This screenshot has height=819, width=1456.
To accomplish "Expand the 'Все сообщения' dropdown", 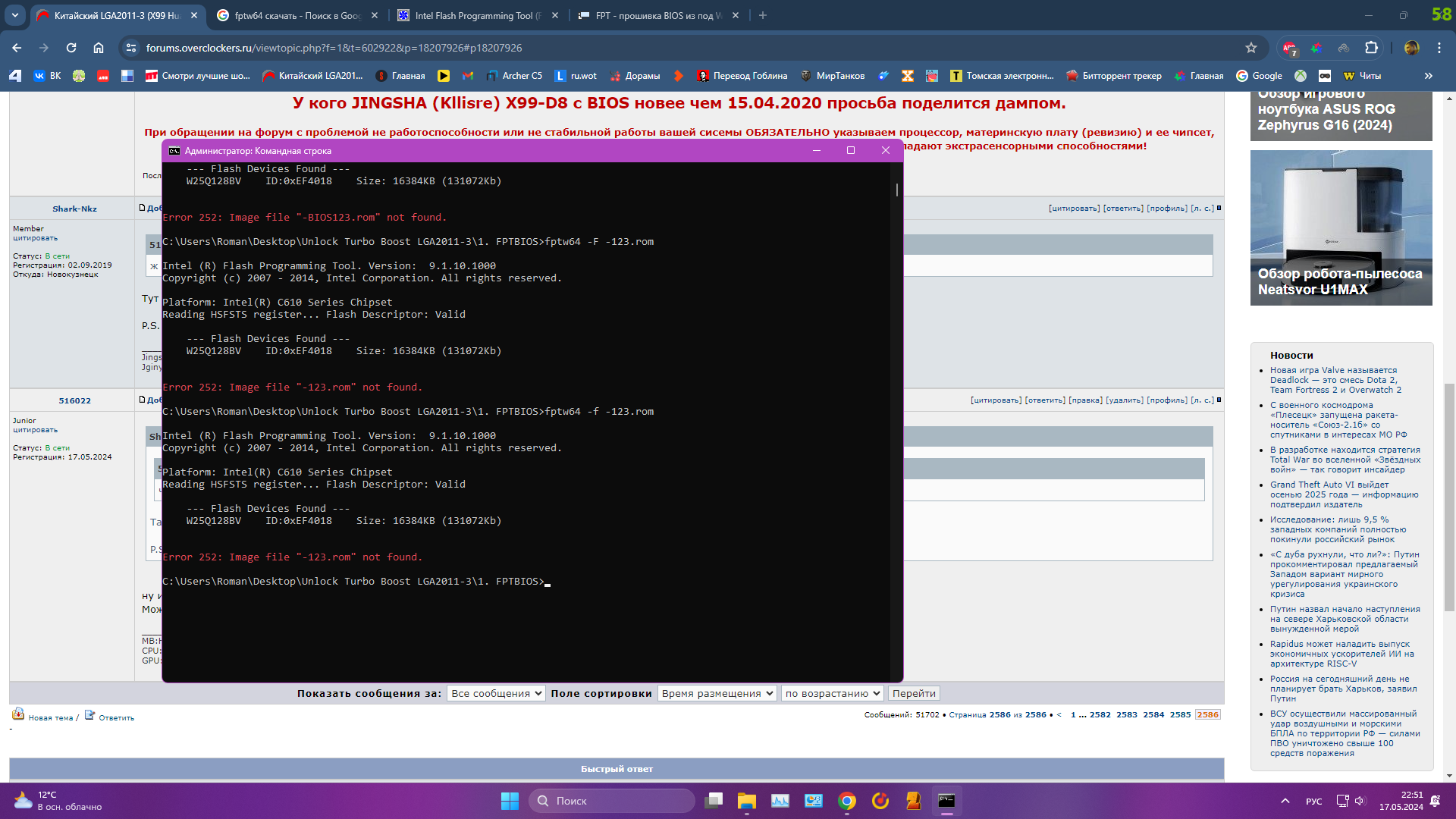I will coord(496,693).
